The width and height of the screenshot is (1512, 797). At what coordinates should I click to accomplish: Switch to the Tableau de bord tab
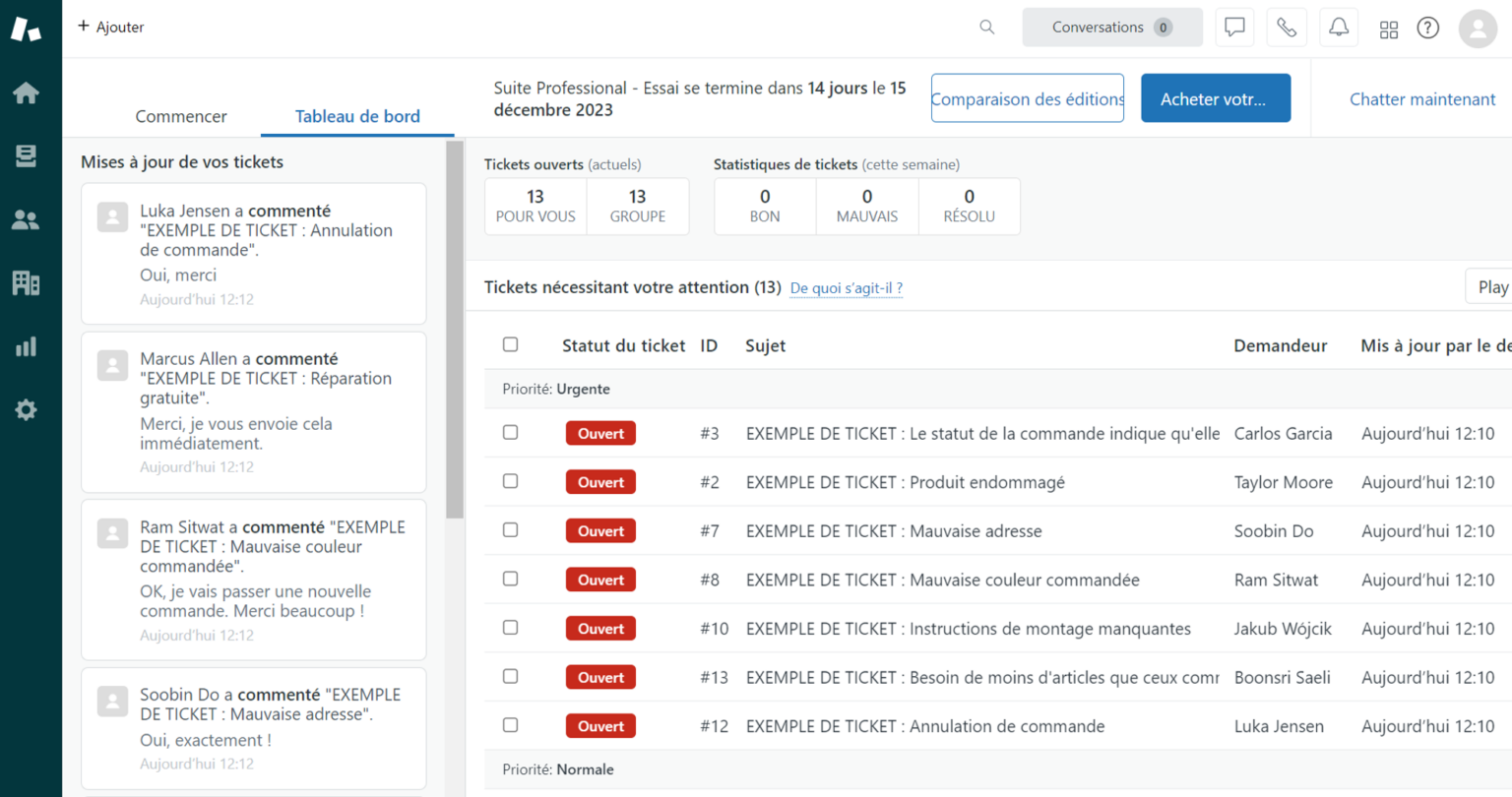(x=356, y=116)
